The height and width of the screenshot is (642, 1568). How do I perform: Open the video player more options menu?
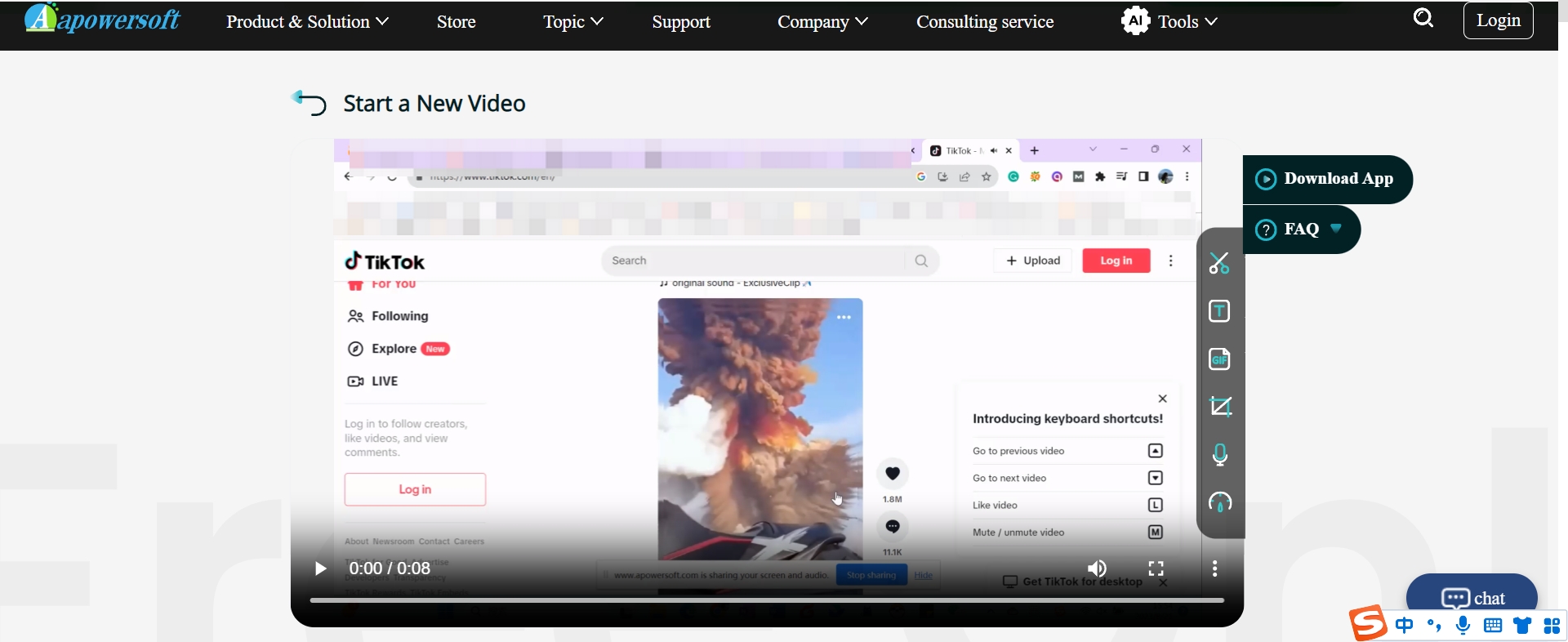1215,568
